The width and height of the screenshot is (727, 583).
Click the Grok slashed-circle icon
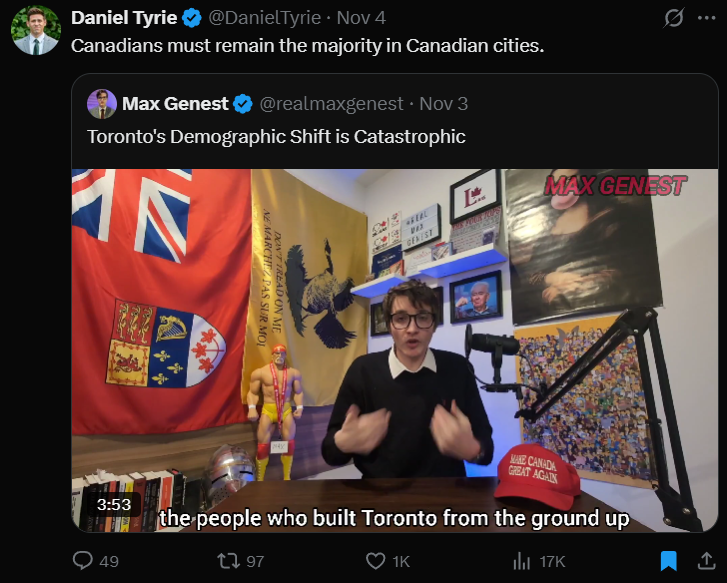pyautogui.click(x=673, y=19)
